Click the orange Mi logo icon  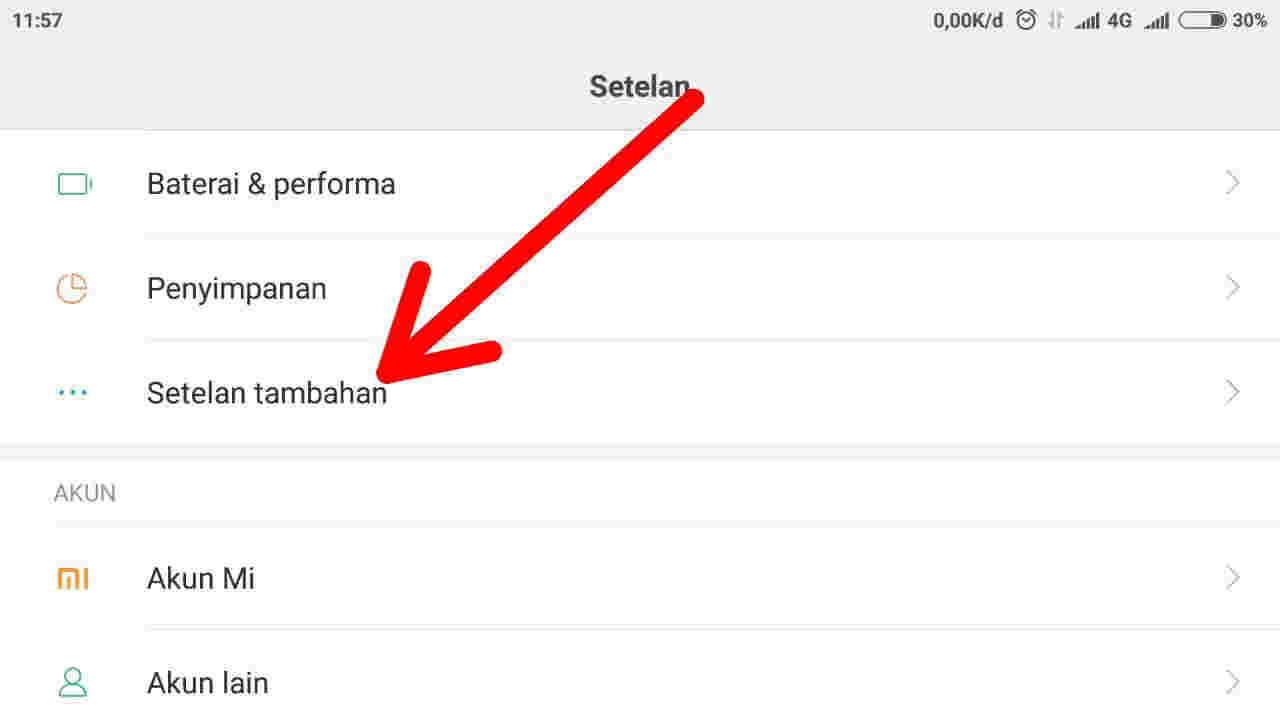(72, 578)
